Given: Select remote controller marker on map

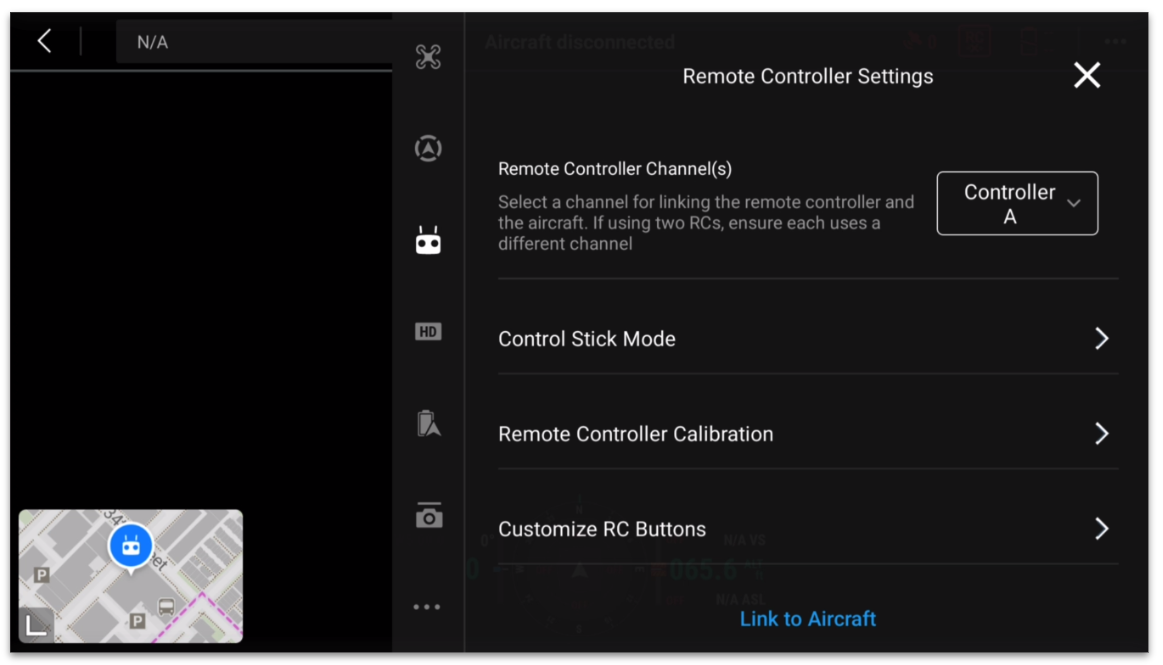Looking at the screenshot, I should point(131,547).
